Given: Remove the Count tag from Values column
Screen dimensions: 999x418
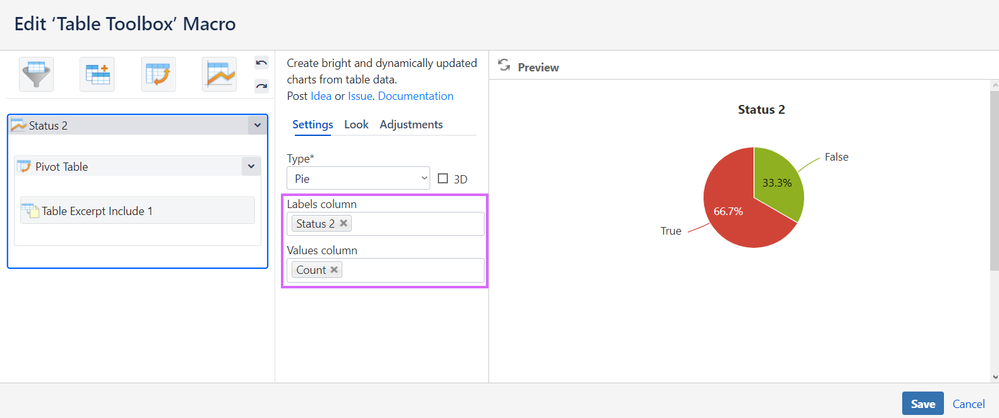Looking at the screenshot, I should pos(334,270).
